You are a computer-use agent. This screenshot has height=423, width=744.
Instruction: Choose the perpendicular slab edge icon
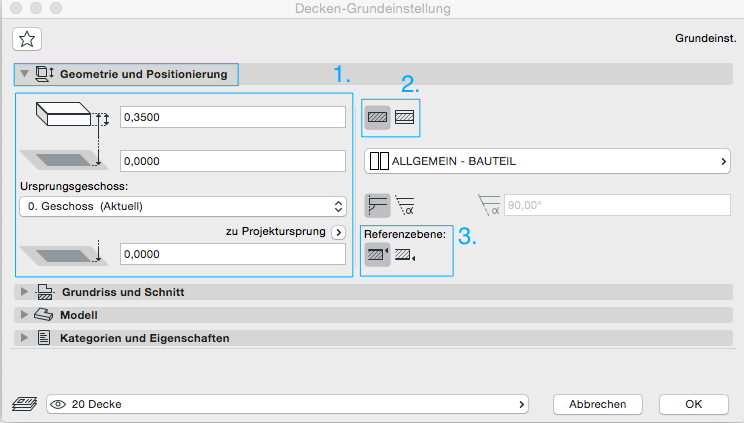click(378, 205)
